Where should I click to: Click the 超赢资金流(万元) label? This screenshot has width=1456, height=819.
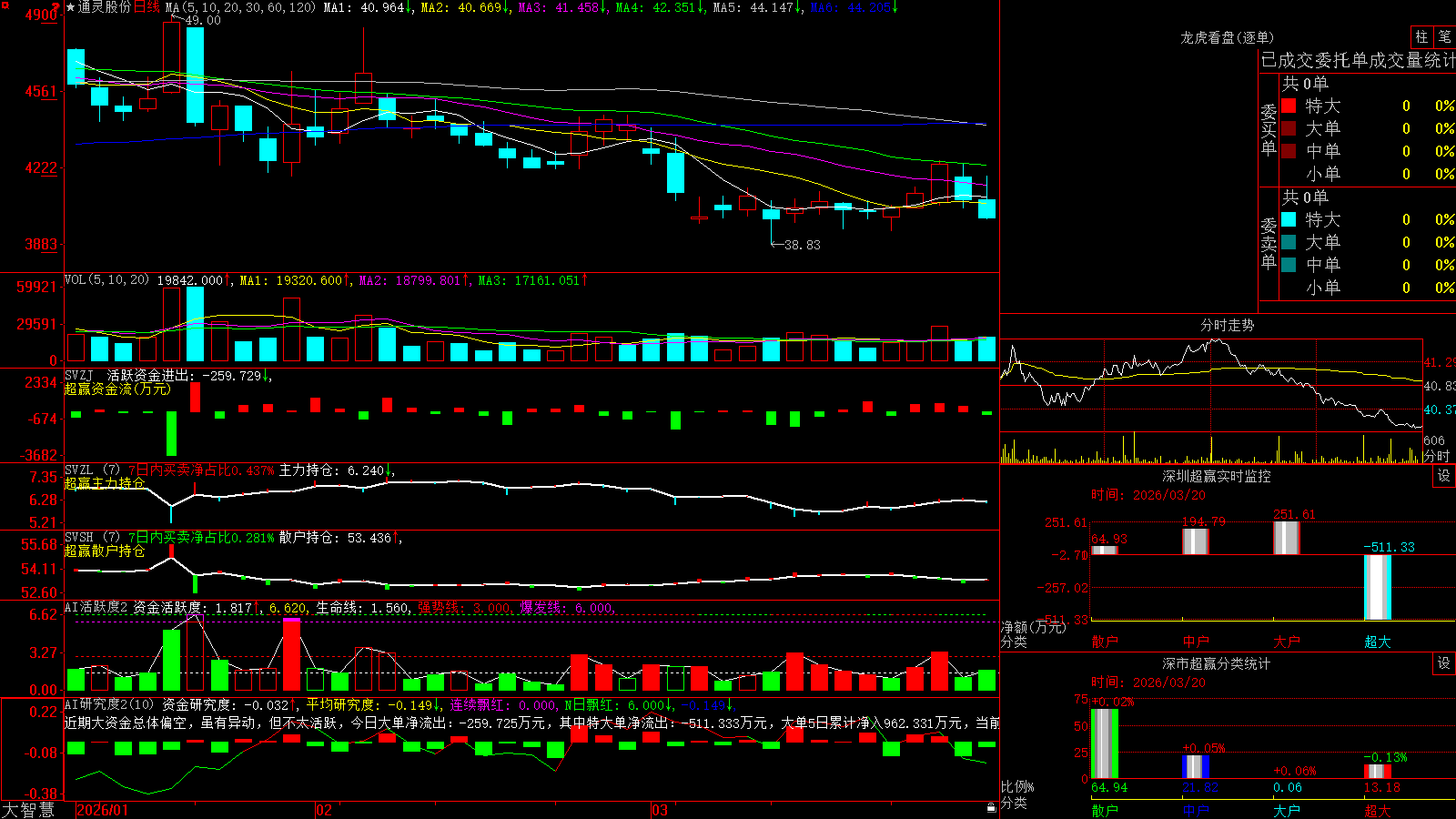point(117,389)
